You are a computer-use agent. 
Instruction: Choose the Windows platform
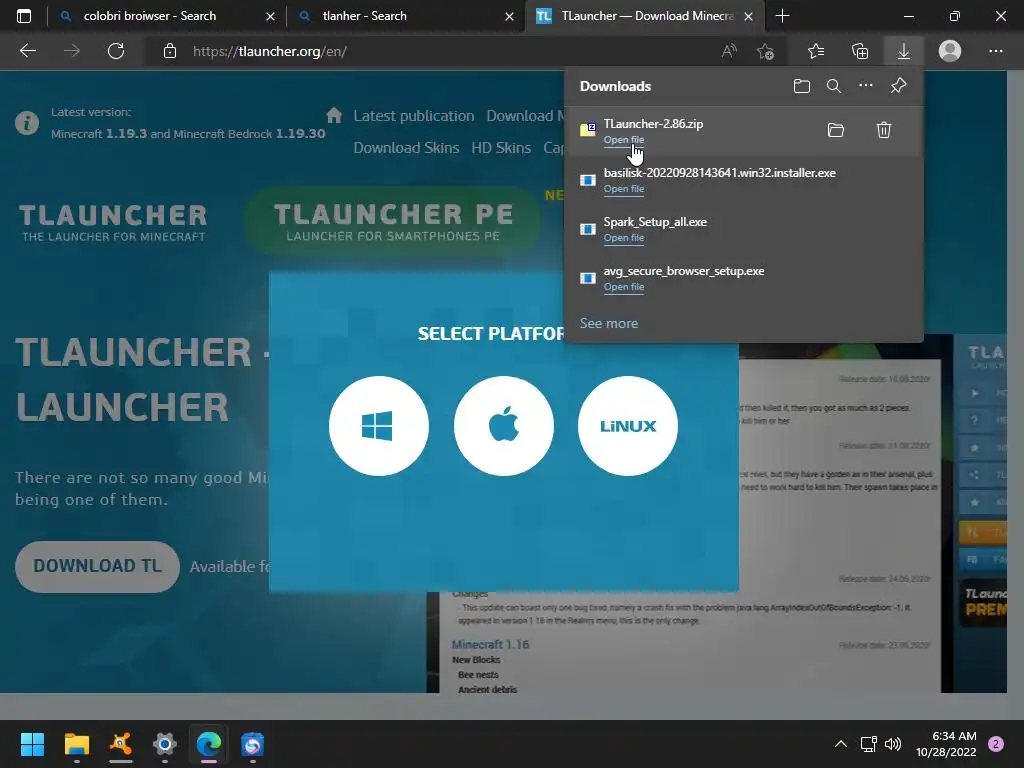click(379, 426)
